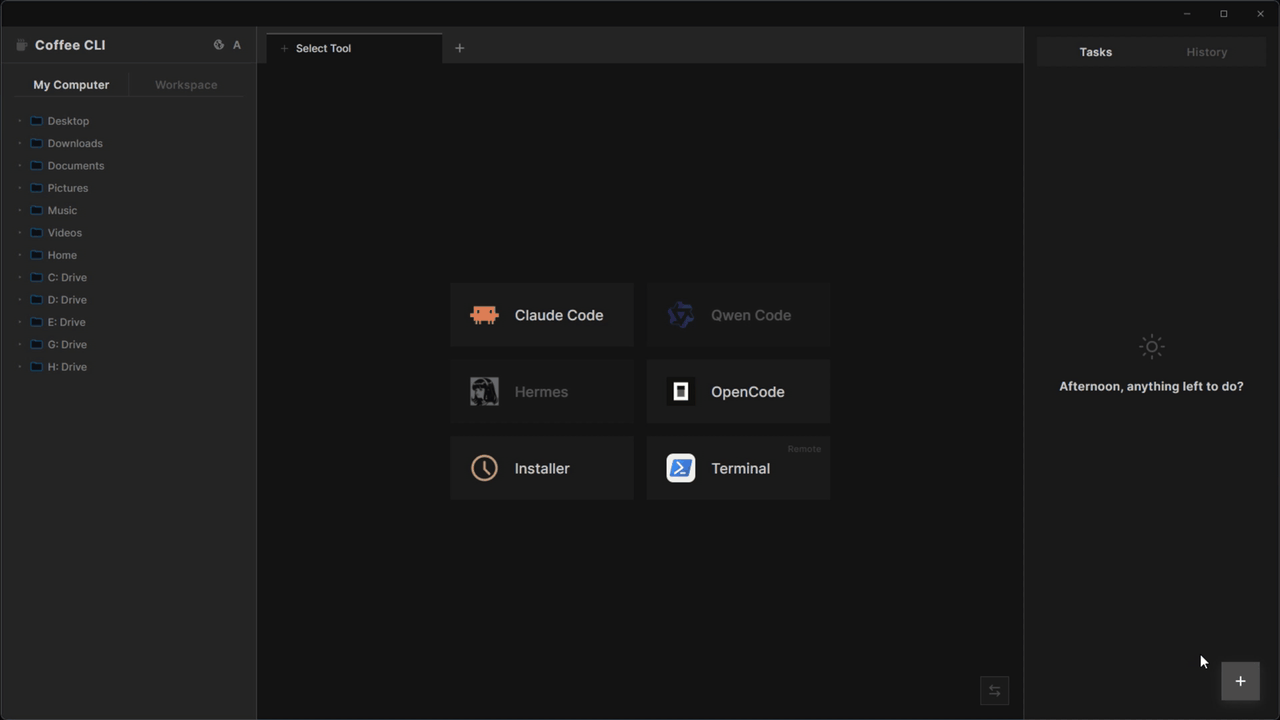The height and width of the screenshot is (720, 1280).
Task: Open Terminal via its PowerShell icon
Action: click(681, 468)
